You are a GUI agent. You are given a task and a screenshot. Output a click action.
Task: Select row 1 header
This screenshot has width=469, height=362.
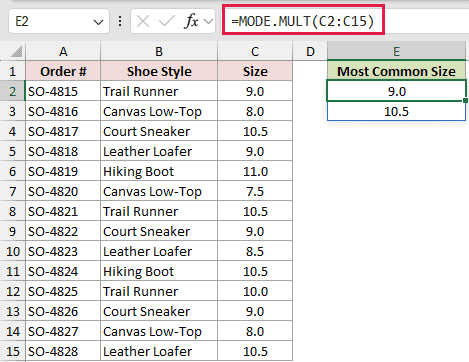tap(12, 71)
